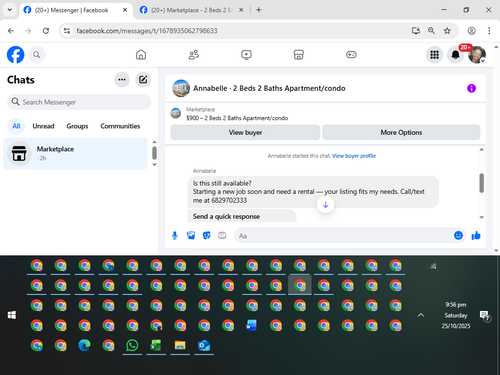Viewport: 500px width, 375px height.
Task: Go back in browser history
Action: [11, 31]
